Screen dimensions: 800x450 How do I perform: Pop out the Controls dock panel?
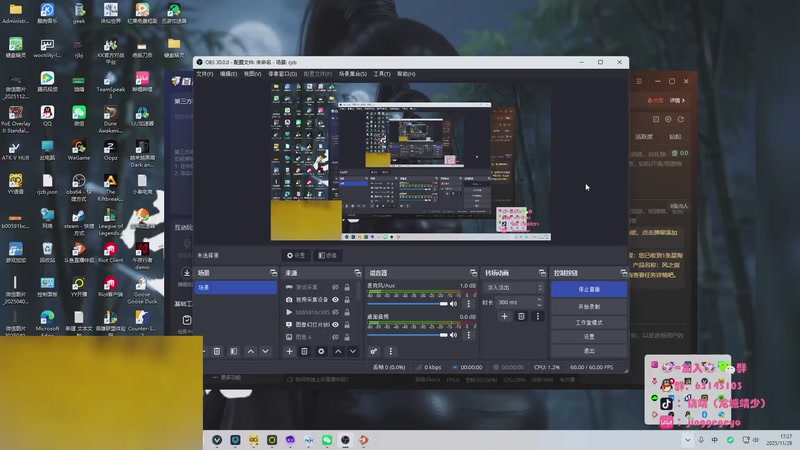click(623, 273)
